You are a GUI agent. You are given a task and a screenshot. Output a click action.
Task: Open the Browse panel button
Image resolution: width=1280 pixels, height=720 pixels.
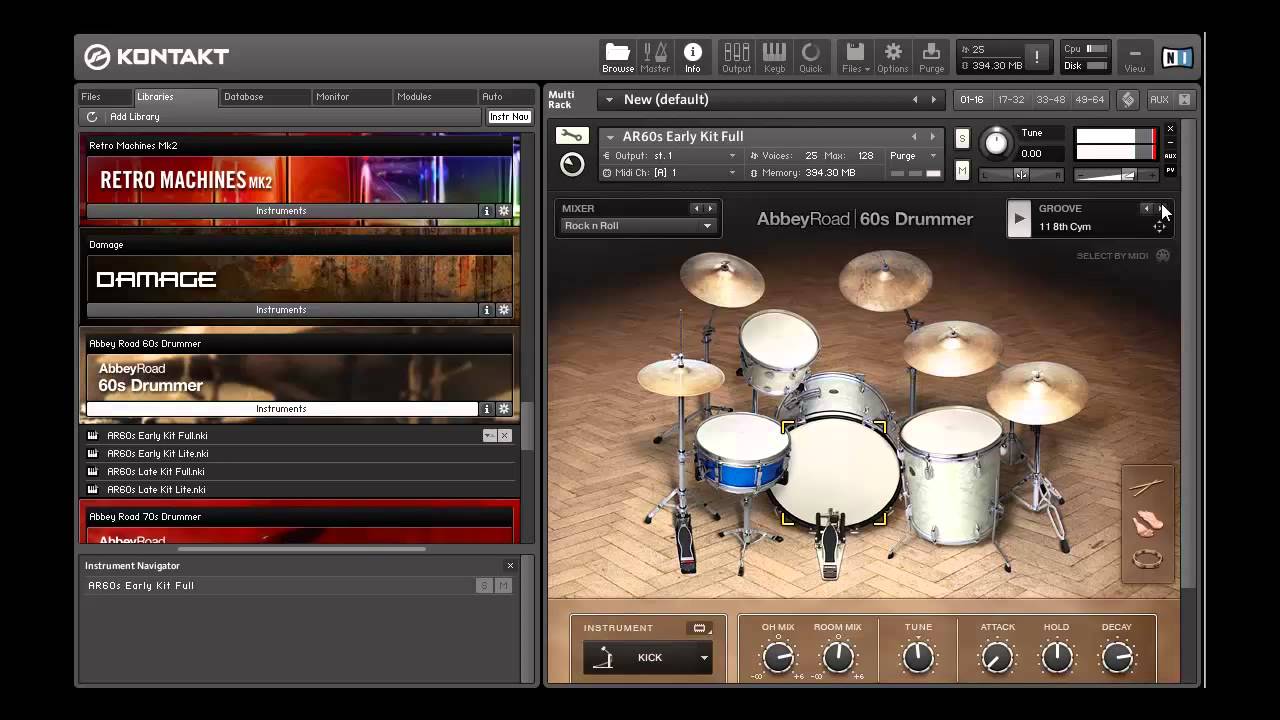618,57
